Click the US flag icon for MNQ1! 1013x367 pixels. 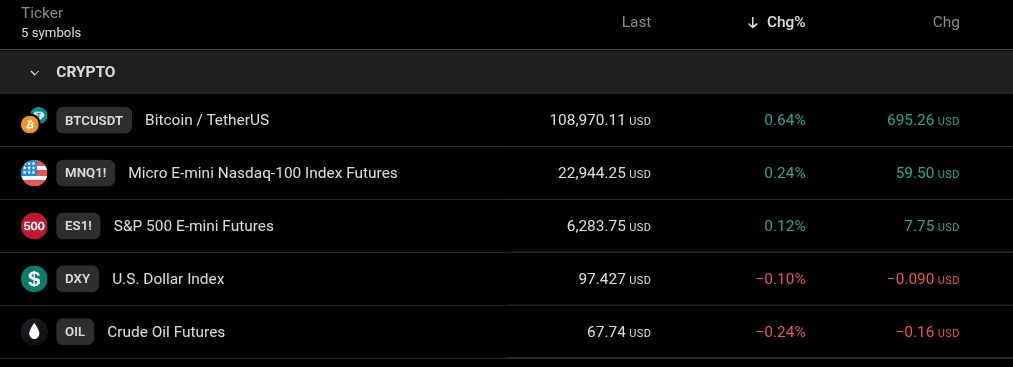point(34,173)
